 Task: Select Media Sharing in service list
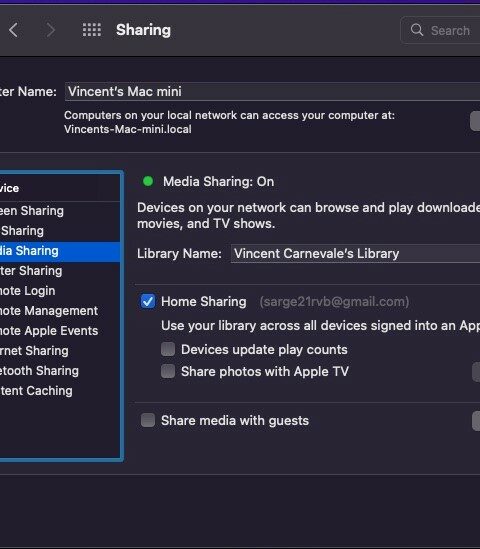pyautogui.click(x=60, y=251)
